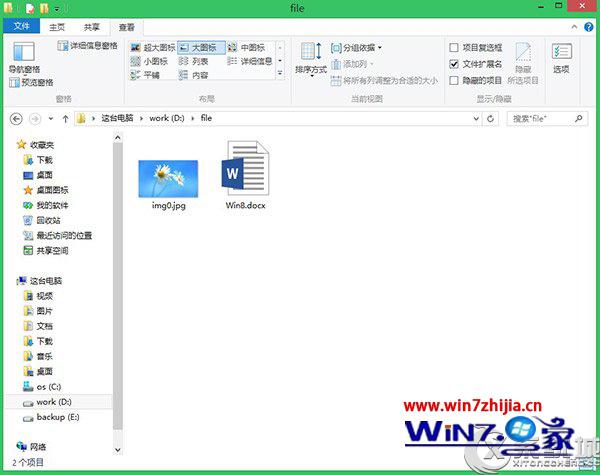Click the sidebar scrollbar down arrow
The image size is (600, 475).
[118, 450]
